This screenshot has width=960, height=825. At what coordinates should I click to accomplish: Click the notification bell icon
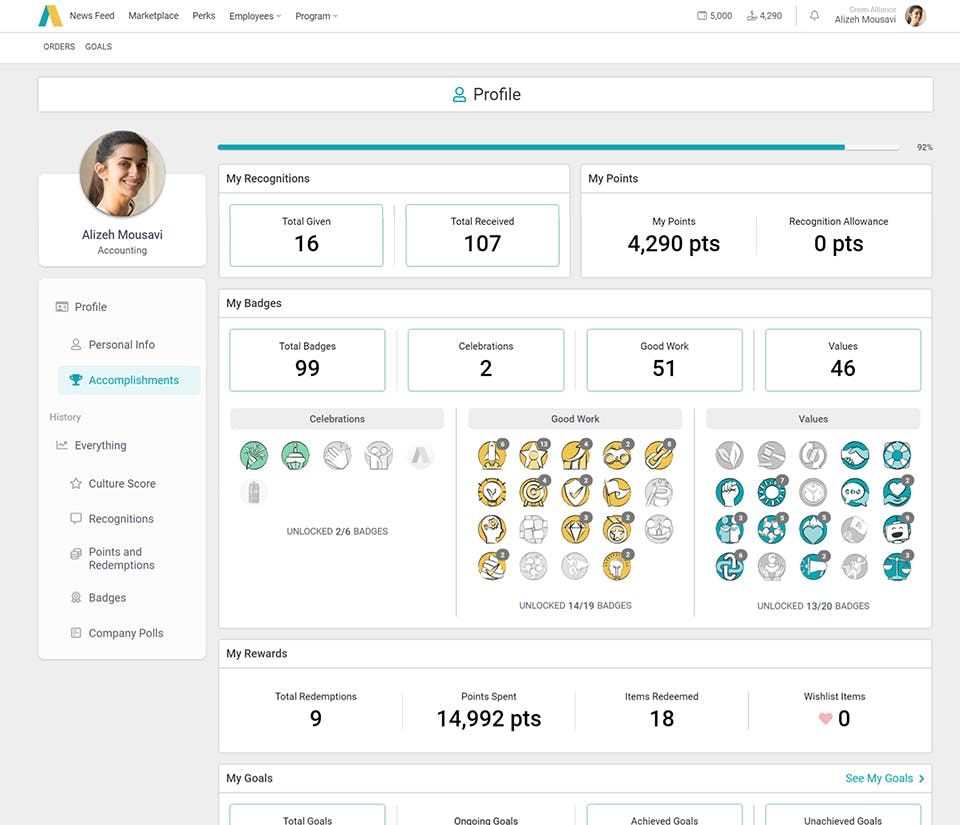814,16
